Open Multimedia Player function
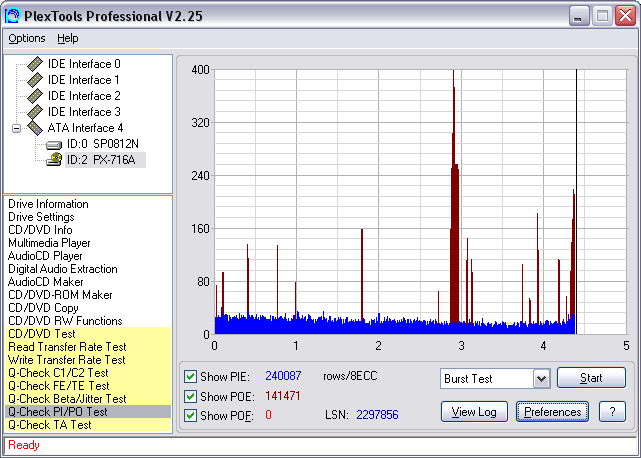The image size is (641, 458). 49,243
